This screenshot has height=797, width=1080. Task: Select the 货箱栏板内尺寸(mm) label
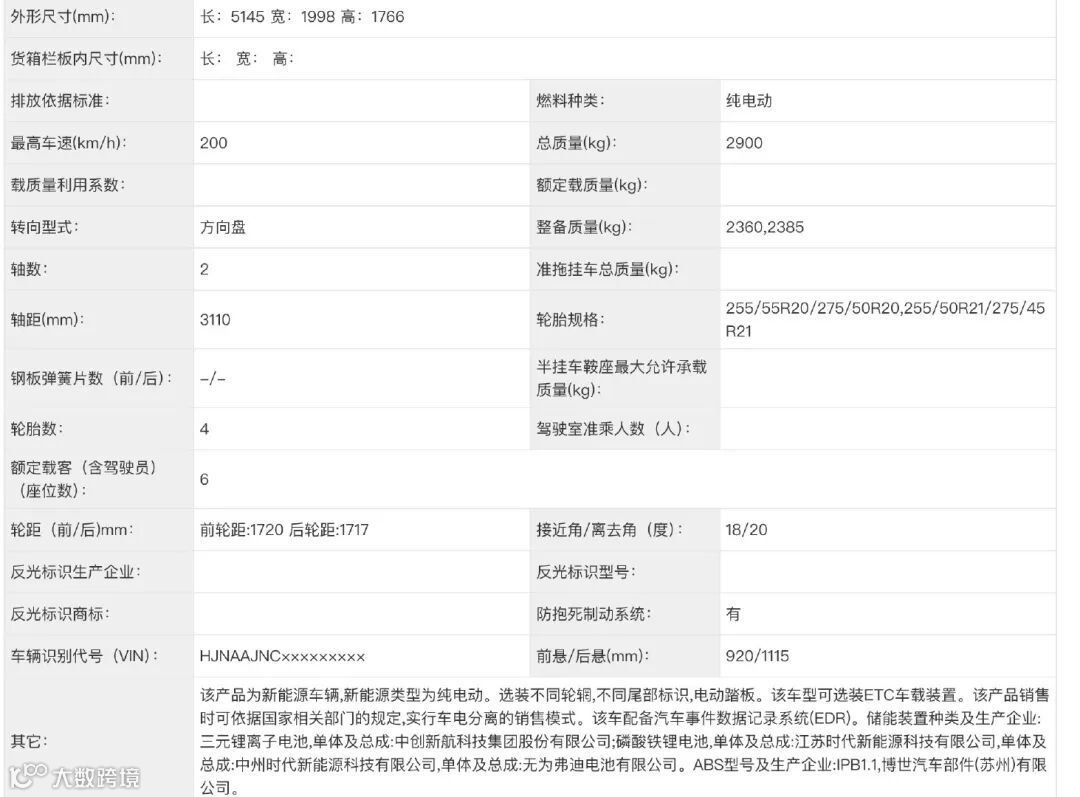pos(86,59)
